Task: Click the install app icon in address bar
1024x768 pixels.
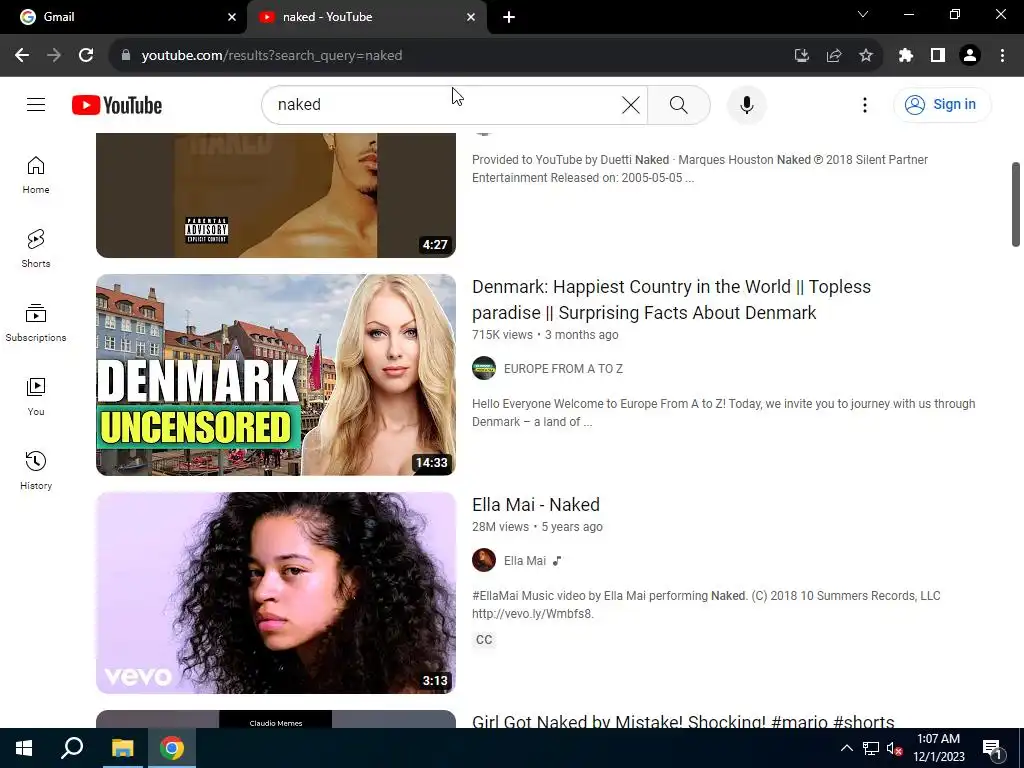Action: (801, 56)
